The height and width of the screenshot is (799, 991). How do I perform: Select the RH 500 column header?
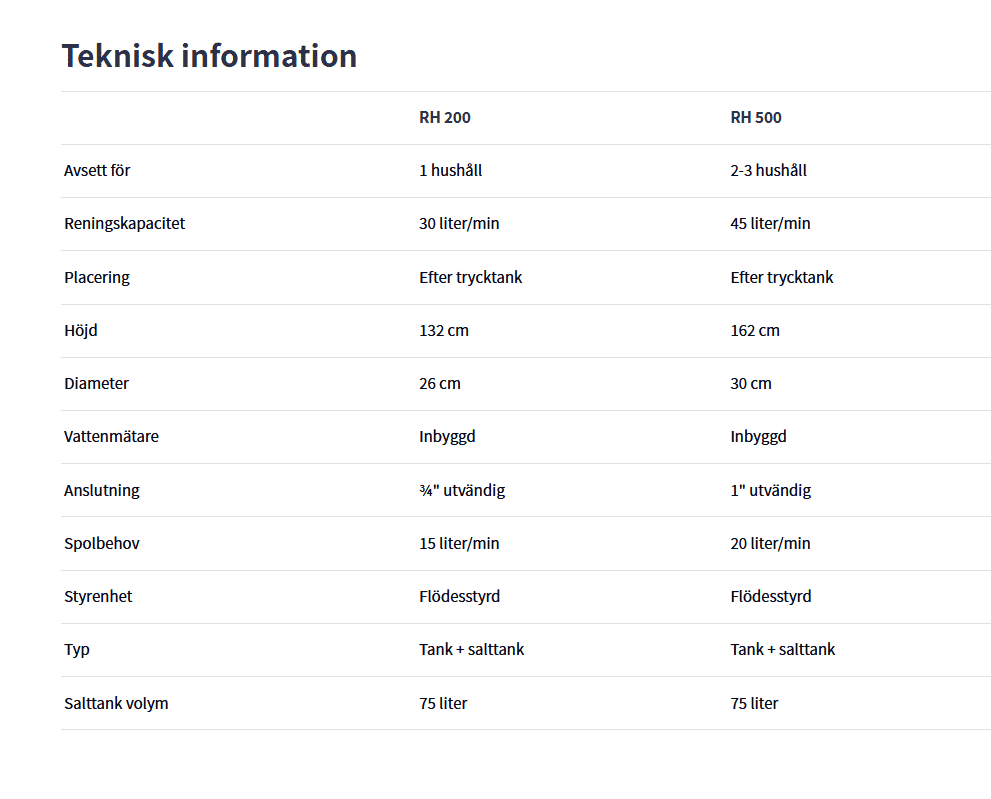(x=756, y=118)
